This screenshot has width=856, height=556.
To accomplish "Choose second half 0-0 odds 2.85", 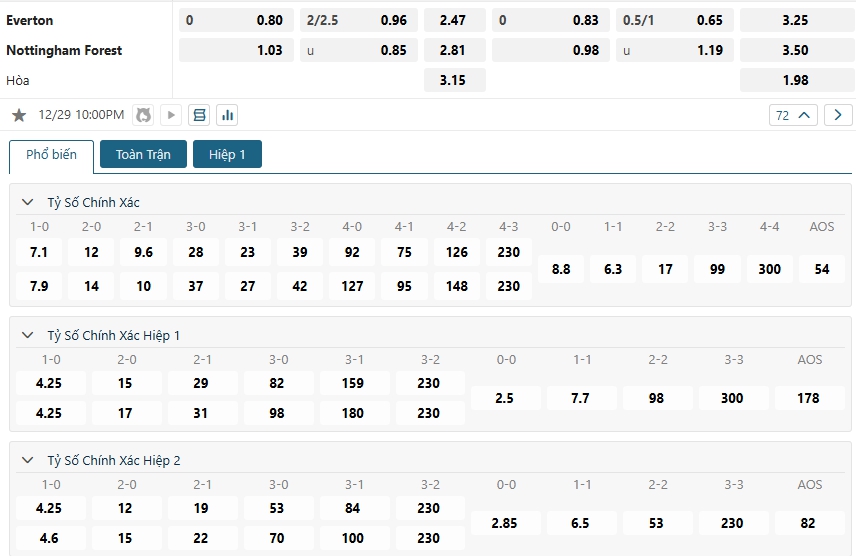I will pyautogui.click(x=504, y=523).
